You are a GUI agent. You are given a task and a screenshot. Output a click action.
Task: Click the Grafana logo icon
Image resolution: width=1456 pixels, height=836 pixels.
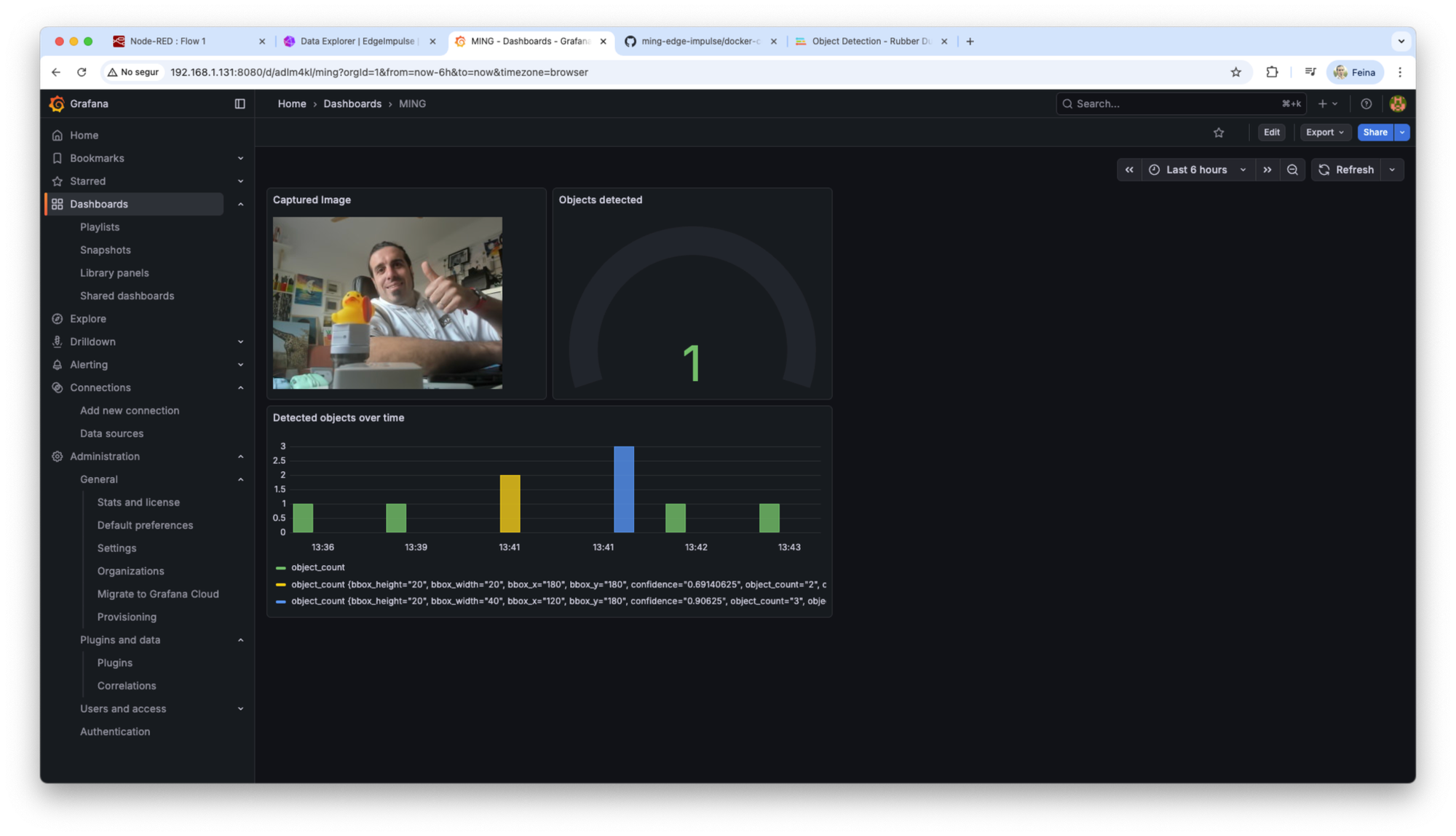coord(57,104)
